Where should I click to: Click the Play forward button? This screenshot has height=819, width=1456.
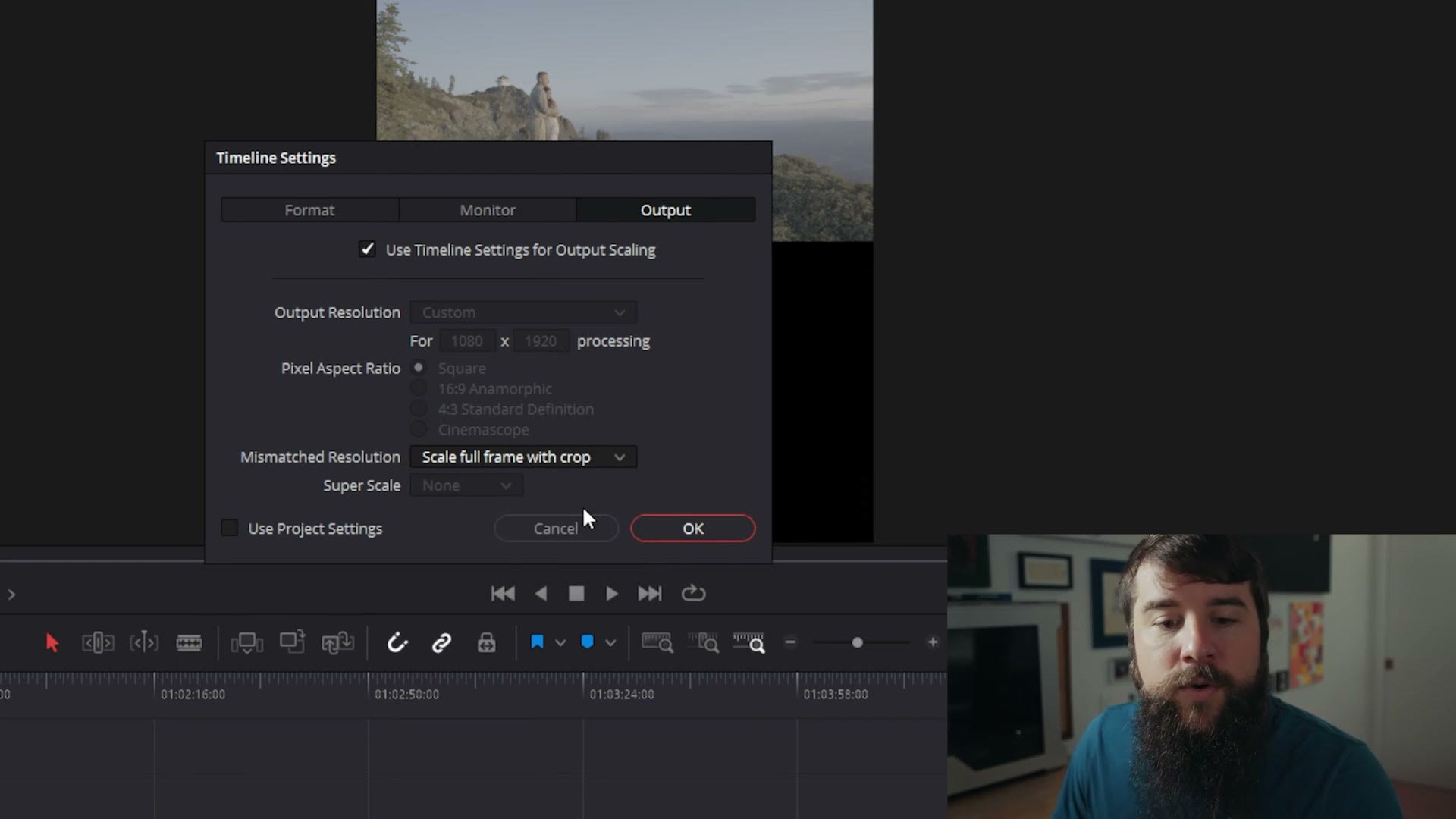pos(612,594)
